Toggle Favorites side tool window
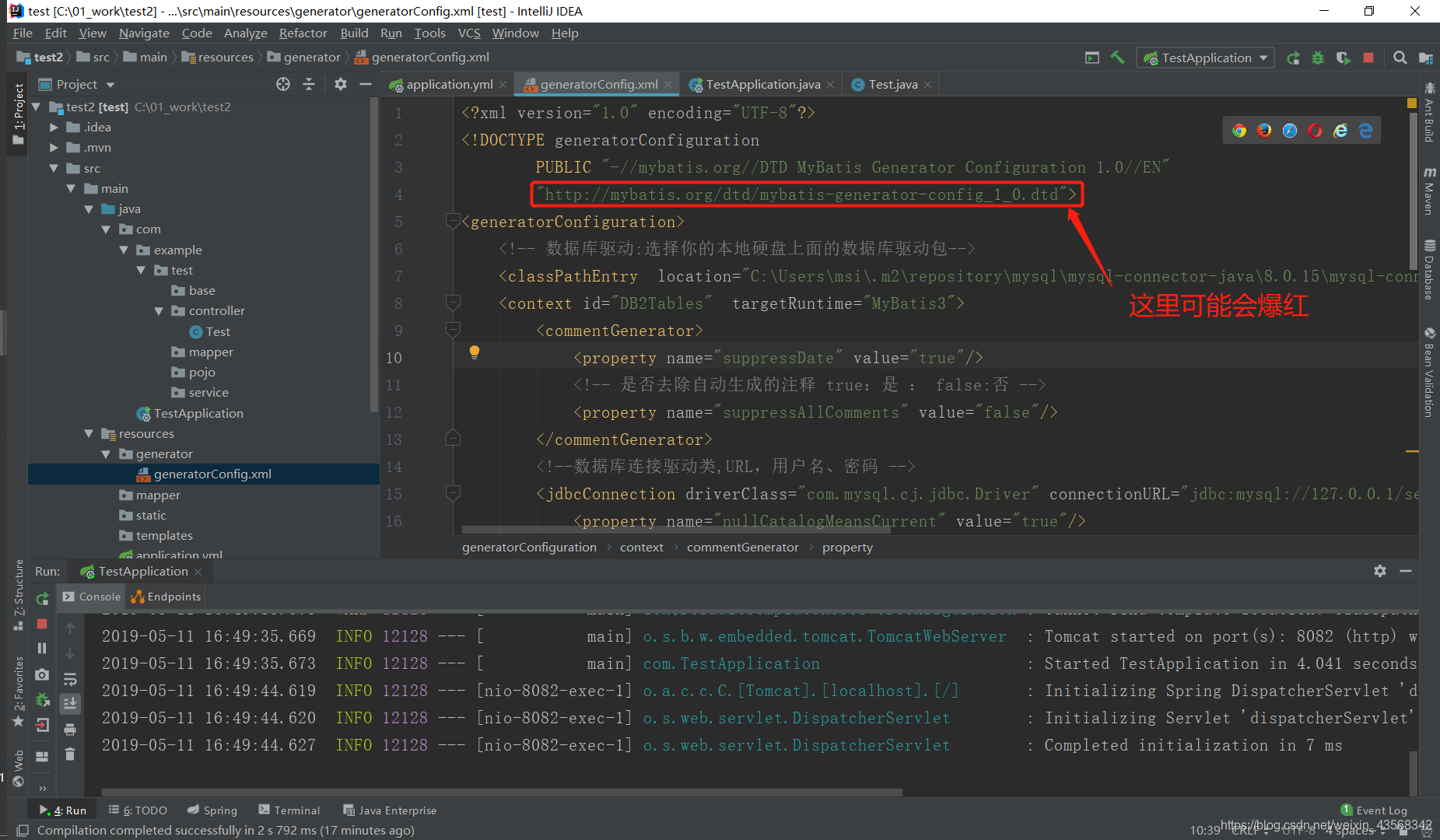The image size is (1440, 840). (18, 691)
